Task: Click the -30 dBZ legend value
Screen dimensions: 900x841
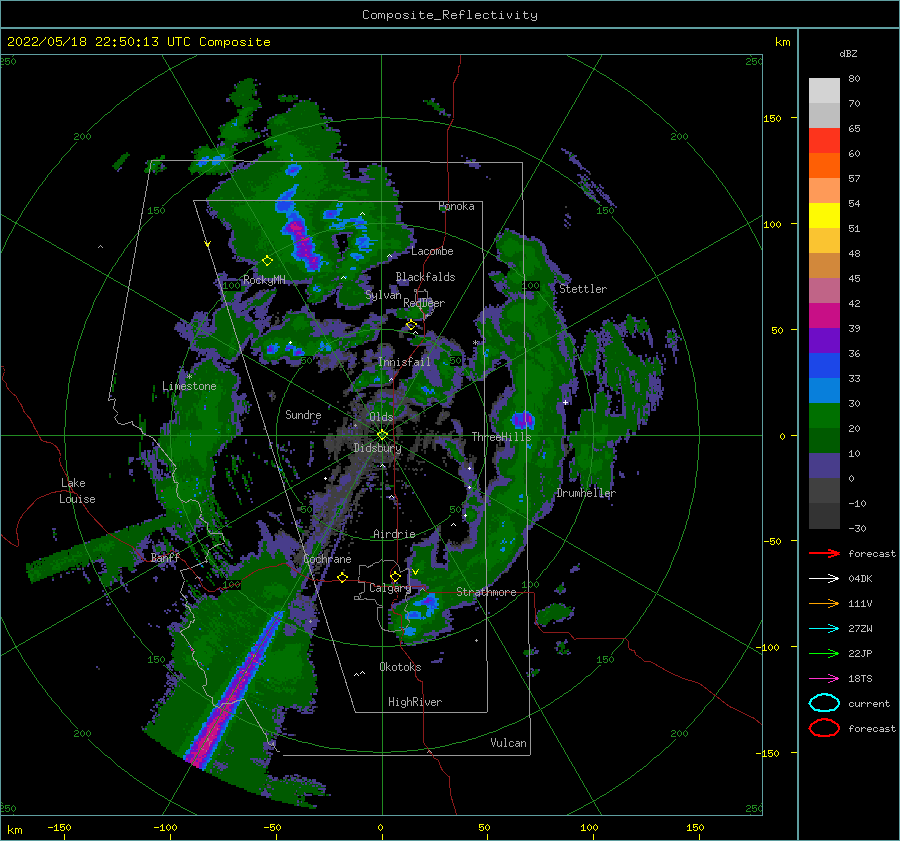Action: point(857,528)
